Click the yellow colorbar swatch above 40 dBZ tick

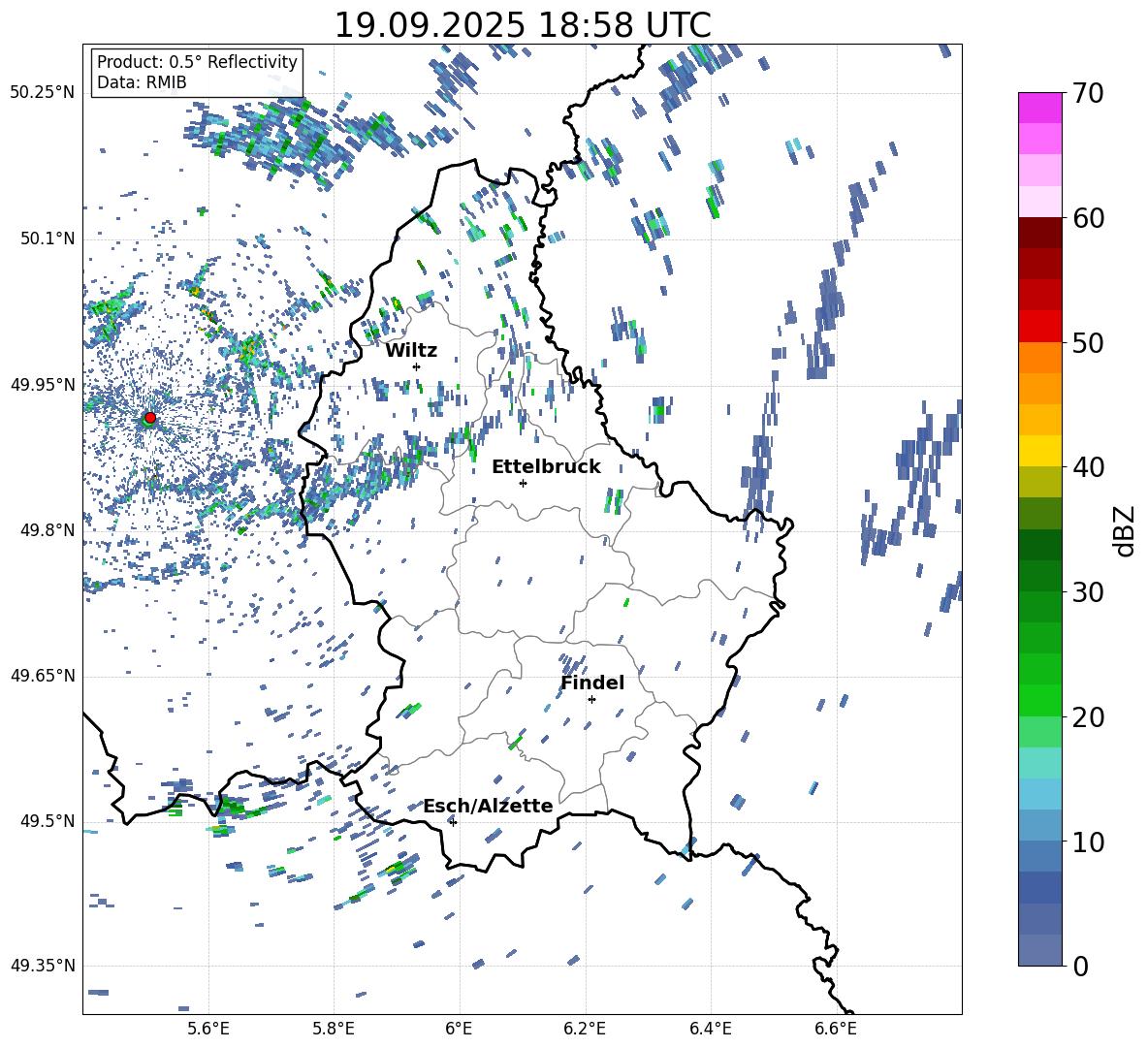coord(1039,451)
